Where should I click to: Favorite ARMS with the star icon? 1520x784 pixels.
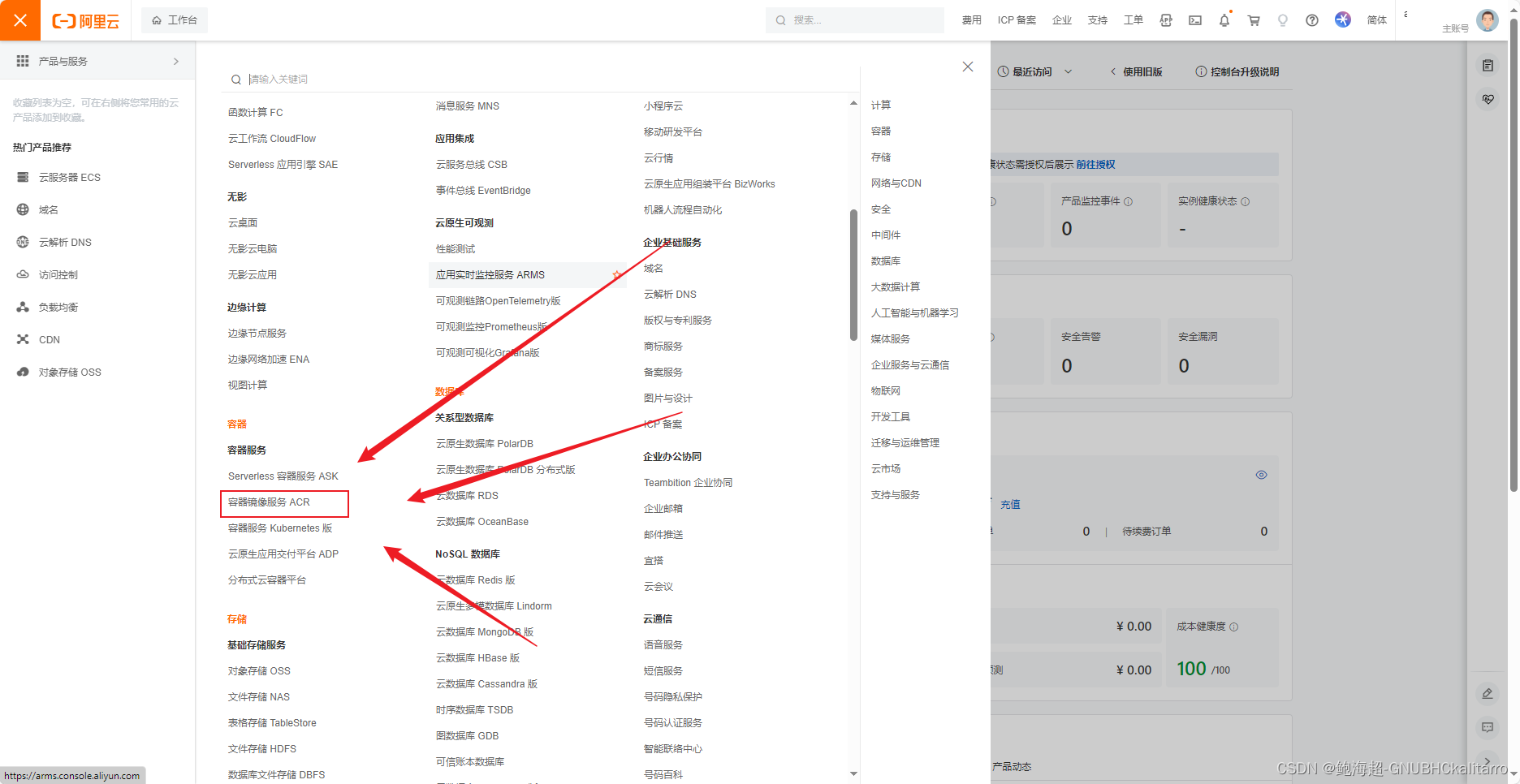[x=617, y=275]
